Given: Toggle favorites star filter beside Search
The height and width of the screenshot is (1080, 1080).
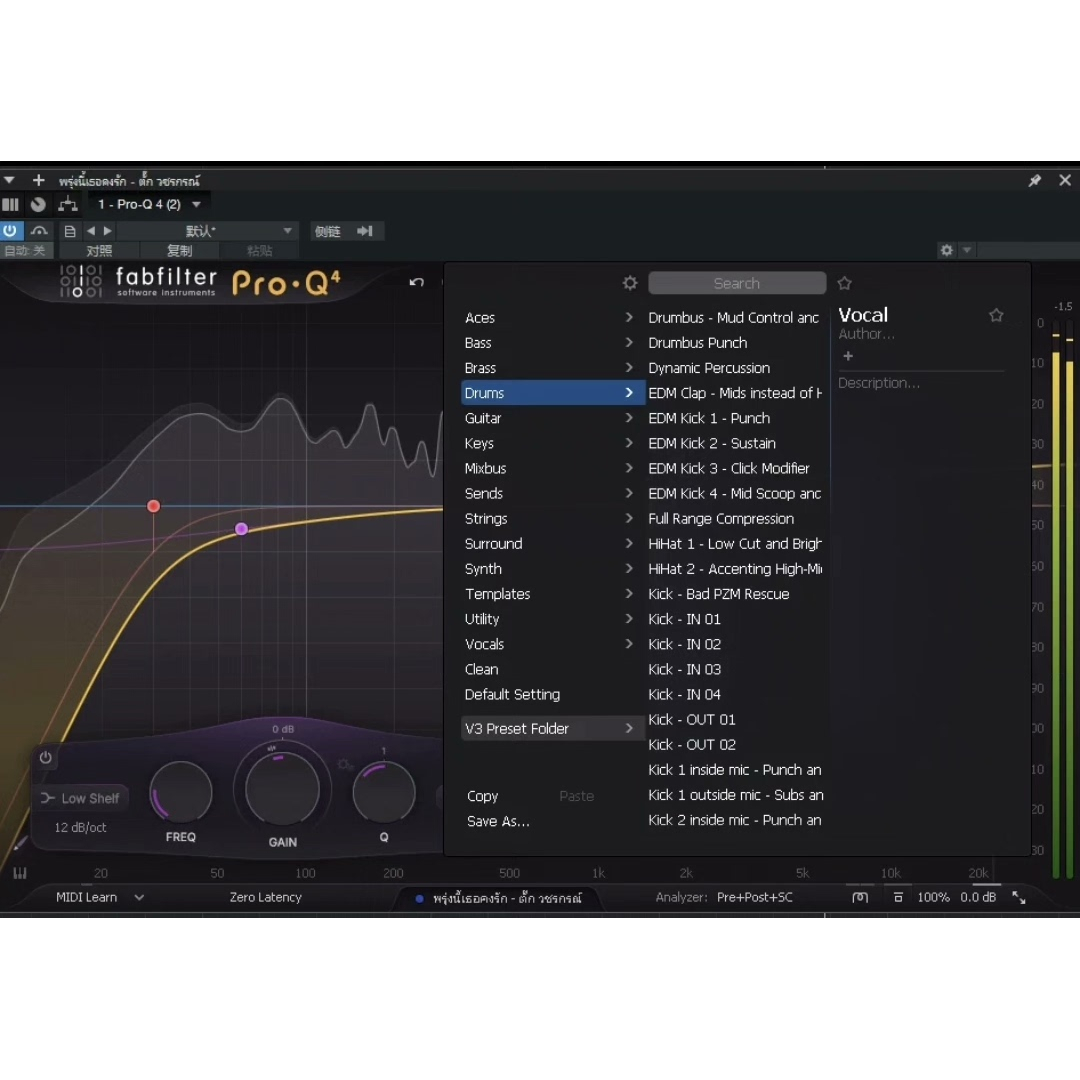Looking at the screenshot, I should 844,283.
